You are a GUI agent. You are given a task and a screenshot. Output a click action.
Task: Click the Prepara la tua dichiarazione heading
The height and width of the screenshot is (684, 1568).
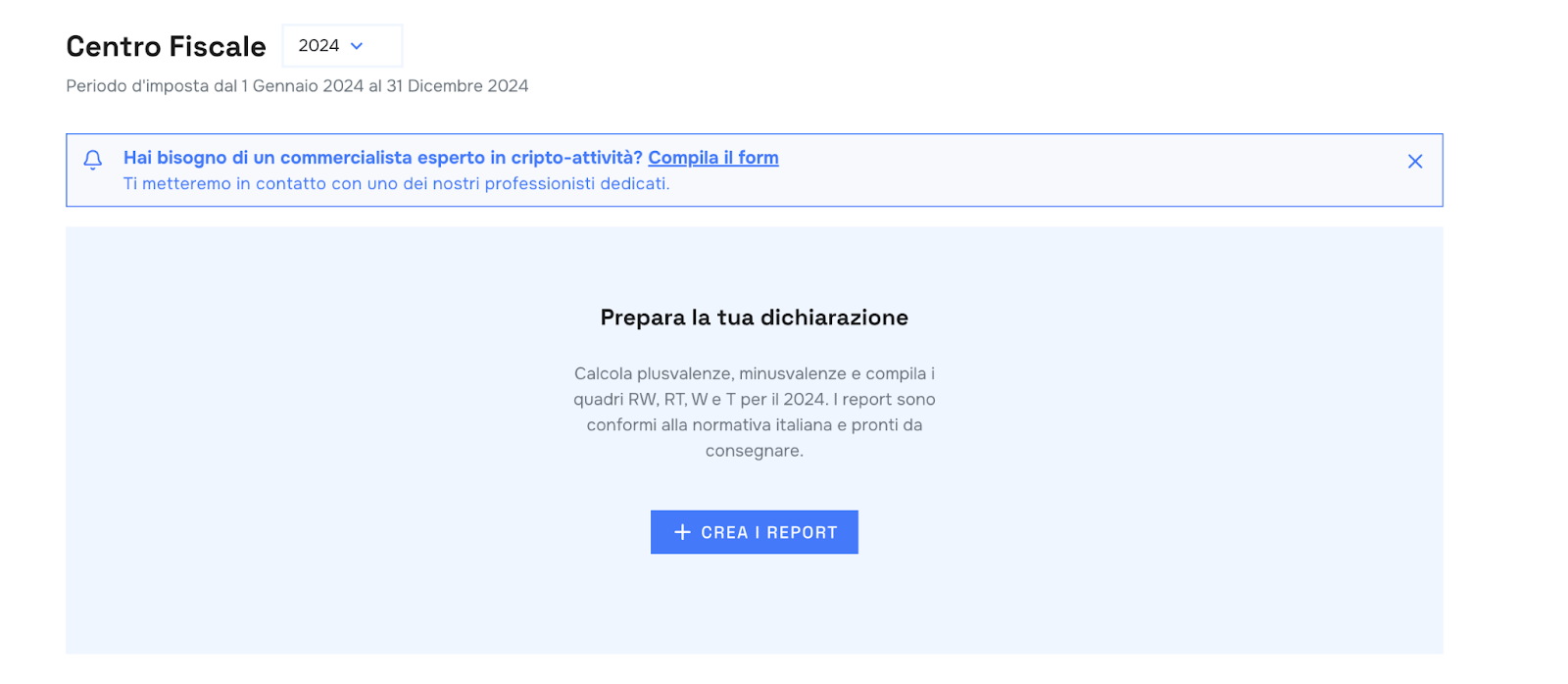[x=755, y=318]
